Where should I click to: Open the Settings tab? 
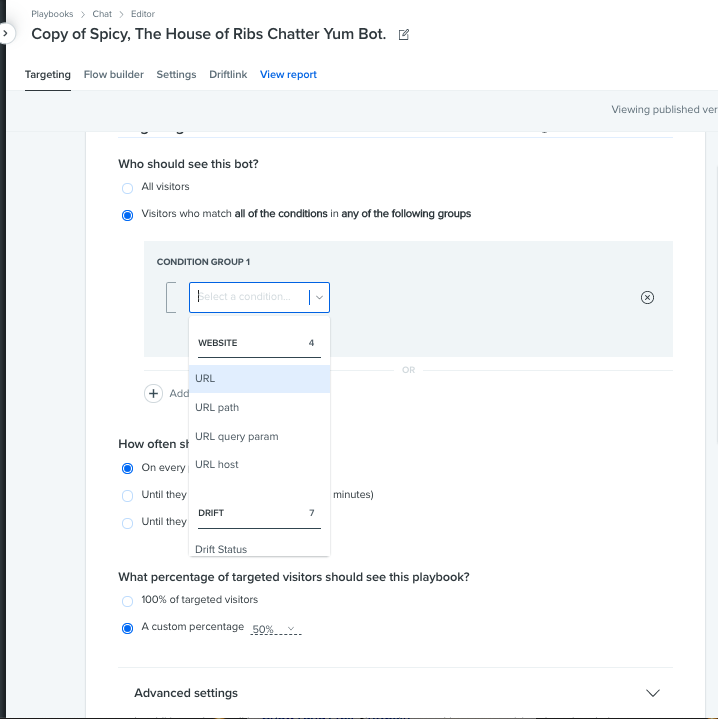point(176,74)
